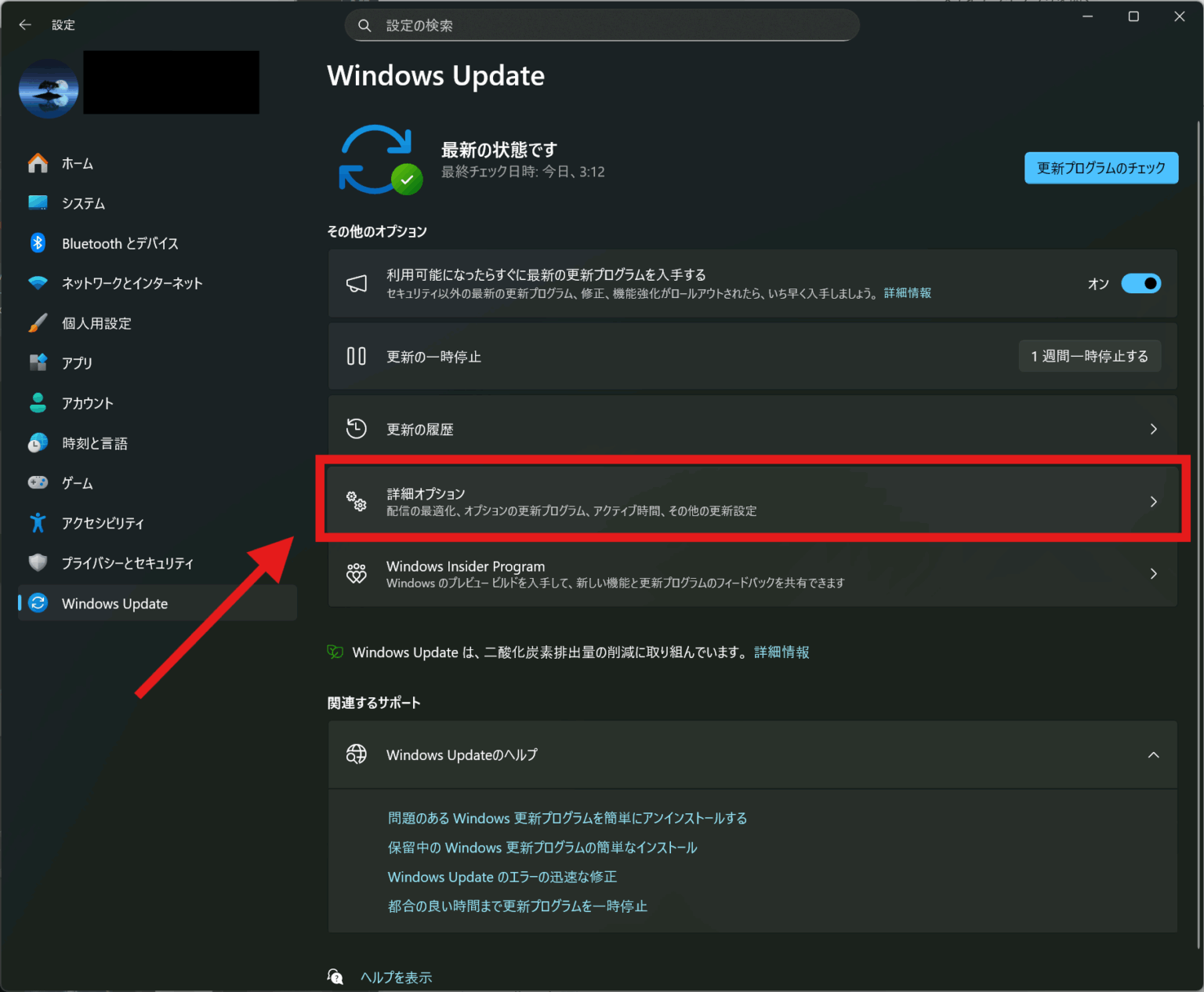Screen dimensions: 1204x992
Task: Click the 個人用設定 brush icon
Action: [38, 323]
